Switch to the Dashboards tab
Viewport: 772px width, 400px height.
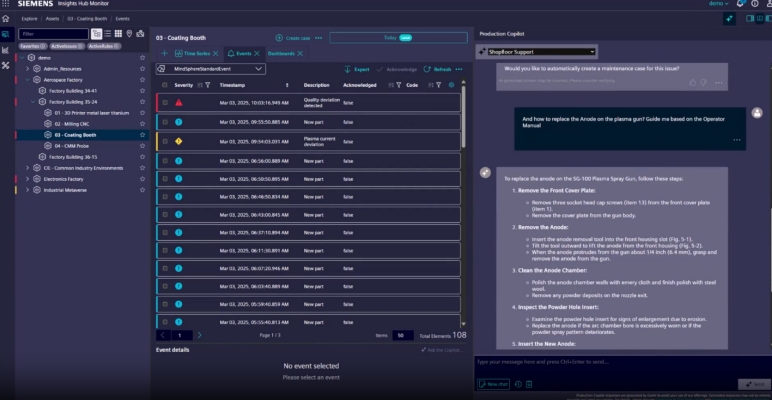tap(281, 53)
